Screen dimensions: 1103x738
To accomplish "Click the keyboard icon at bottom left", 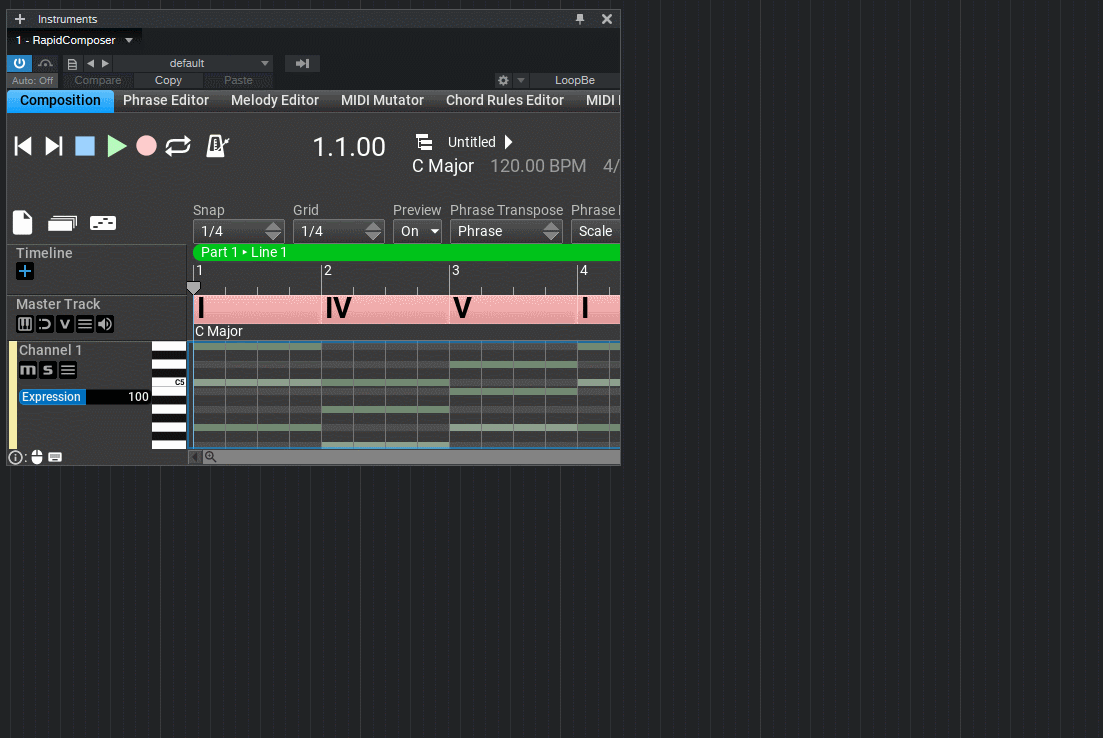I will pos(55,457).
